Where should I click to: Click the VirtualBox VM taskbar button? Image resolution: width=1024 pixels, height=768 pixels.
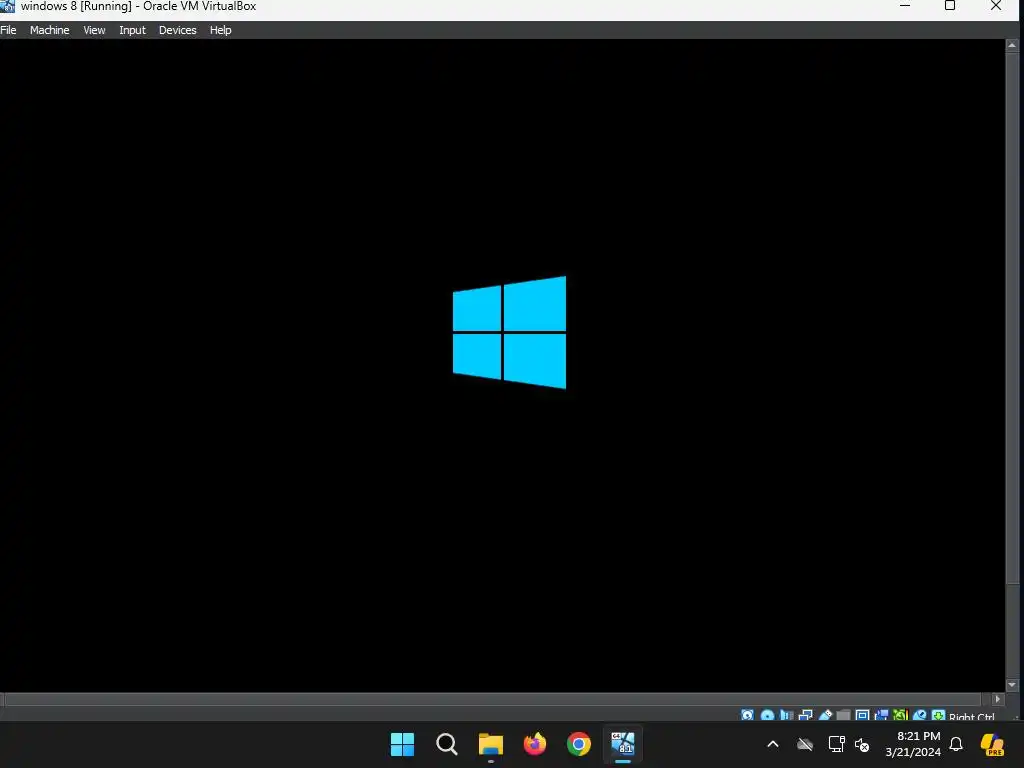[623, 744]
